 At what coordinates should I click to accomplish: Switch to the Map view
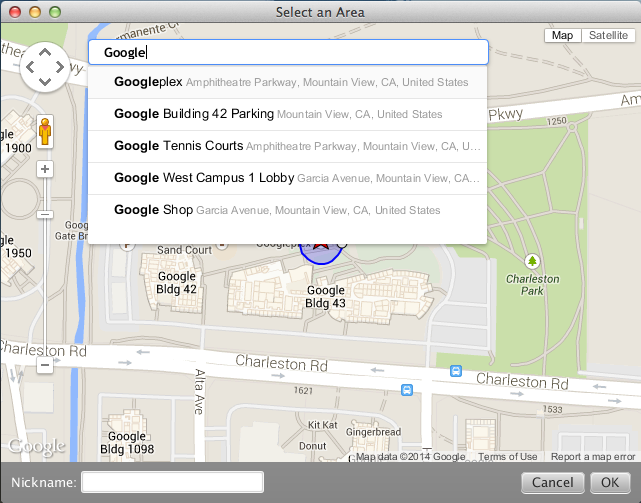pos(563,36)
